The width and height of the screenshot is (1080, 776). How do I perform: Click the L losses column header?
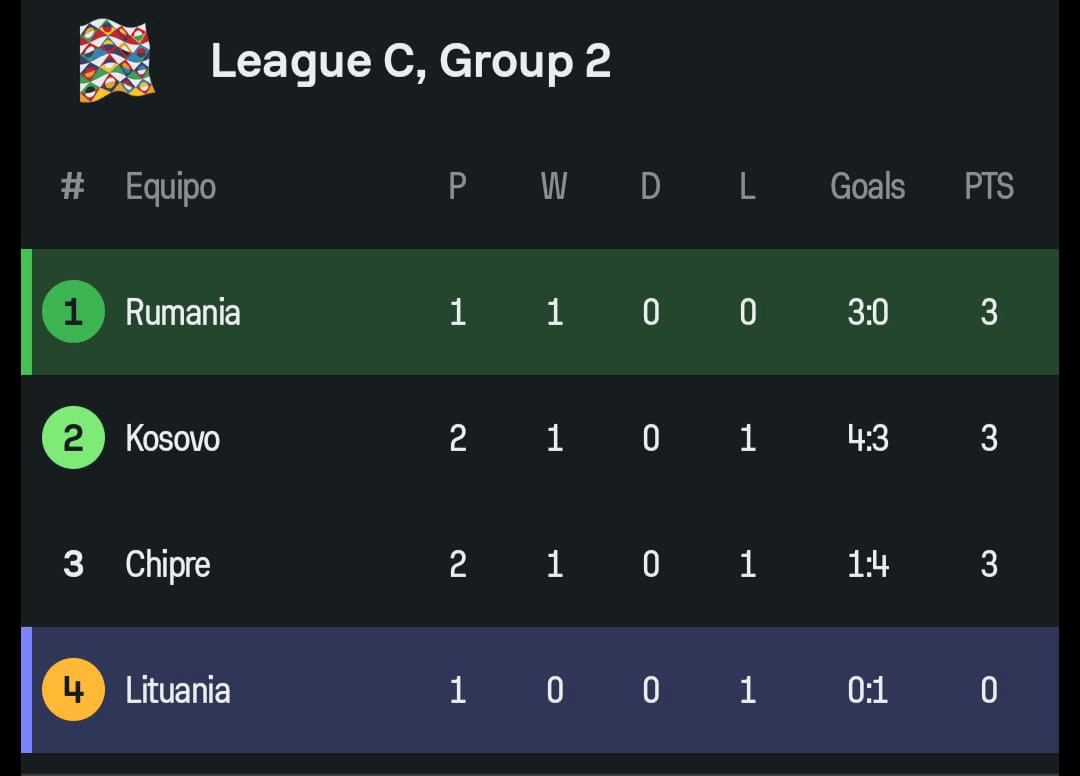747,186
